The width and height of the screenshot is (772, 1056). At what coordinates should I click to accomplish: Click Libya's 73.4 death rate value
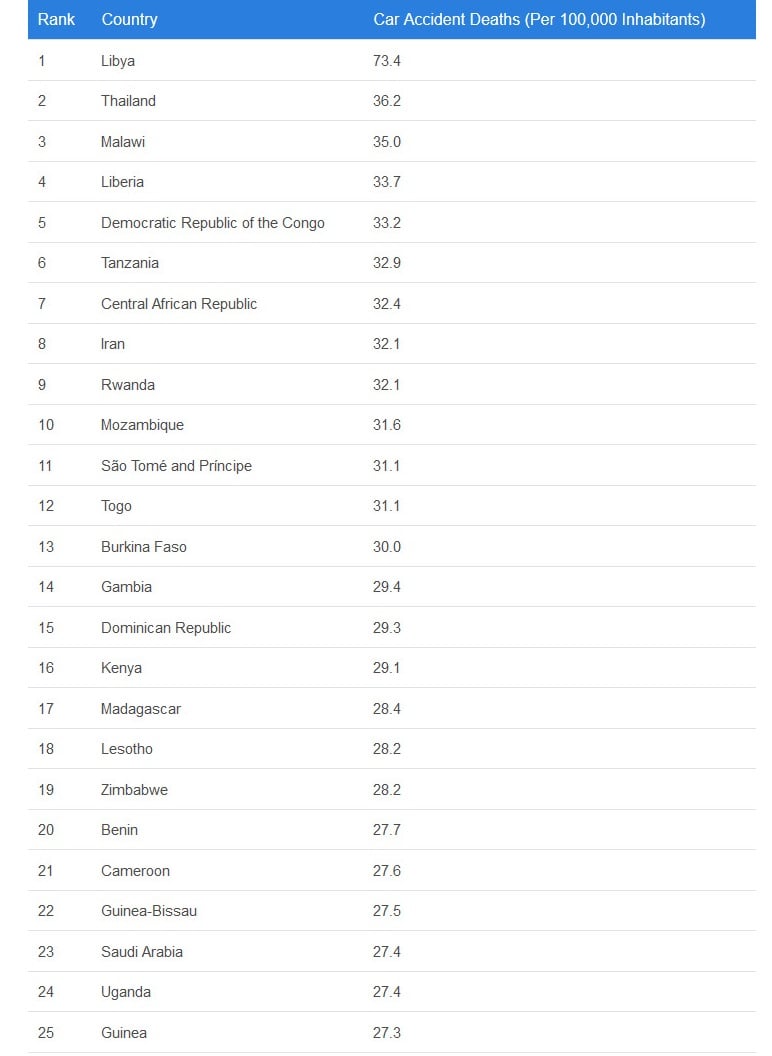click(387, 61)
